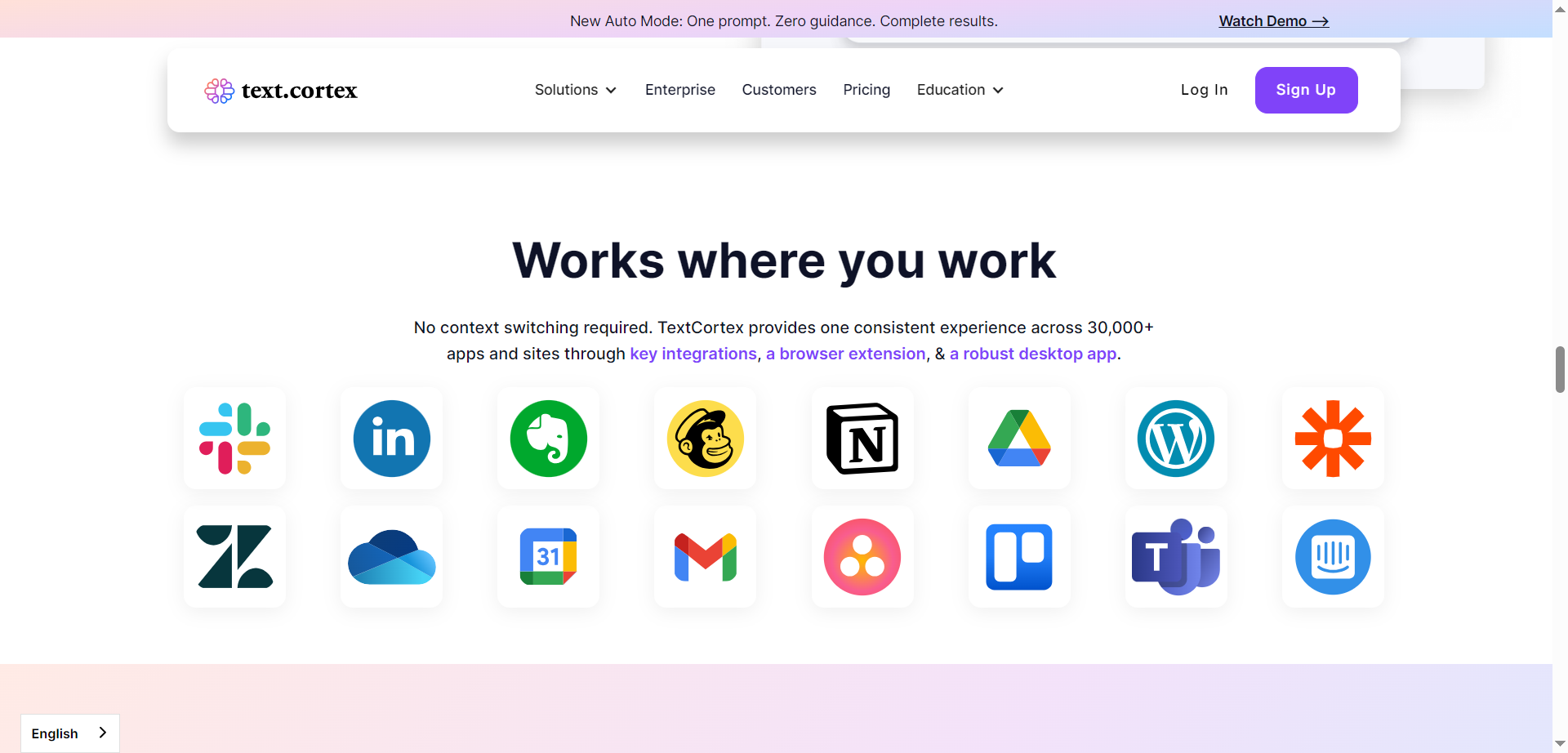Click the text.cortex logo
Screen dimensions: 1568x753
(281, 90)
